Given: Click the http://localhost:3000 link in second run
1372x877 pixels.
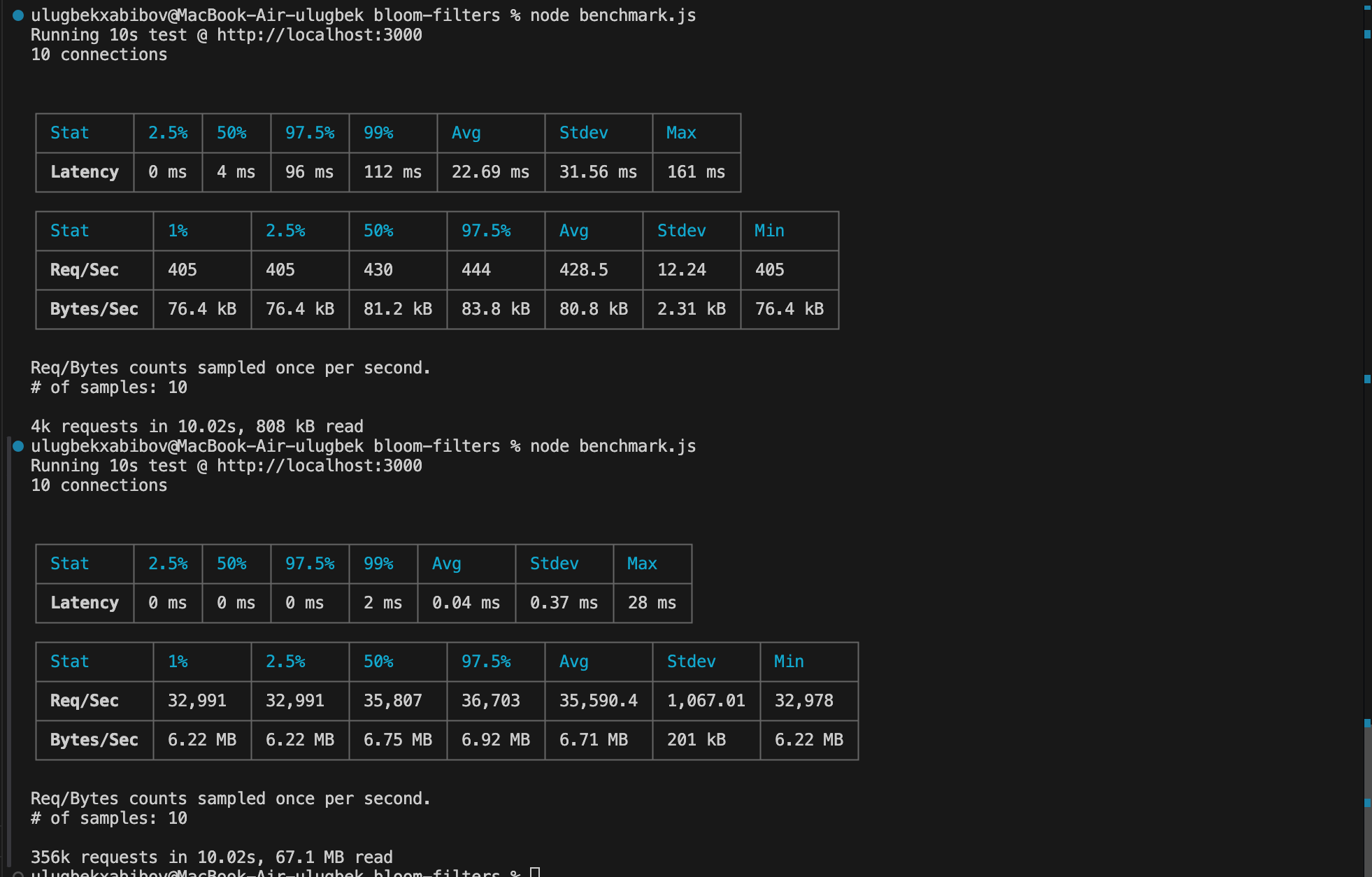Looking at the screenshot, I should 320,466.
